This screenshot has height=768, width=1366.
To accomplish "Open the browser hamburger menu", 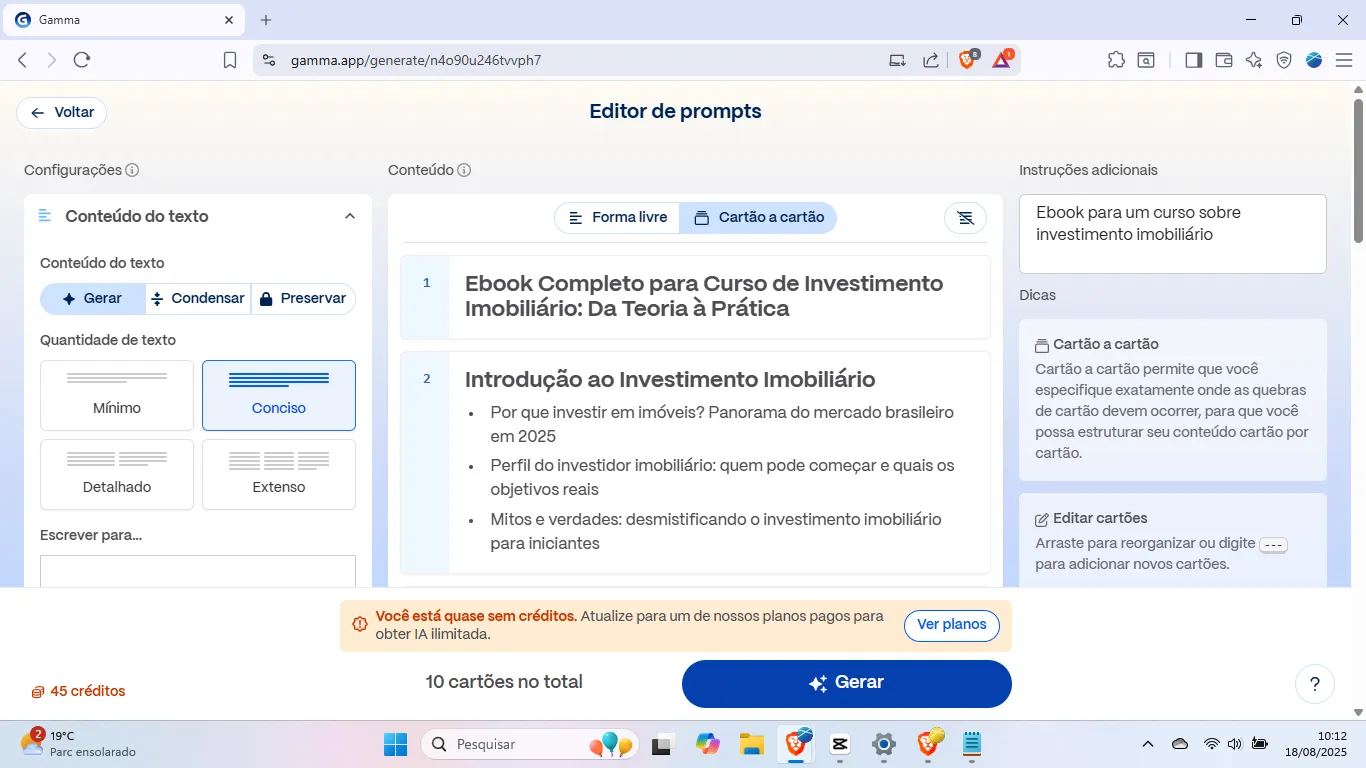I will pyautogui.click(x=1344, y=60).
